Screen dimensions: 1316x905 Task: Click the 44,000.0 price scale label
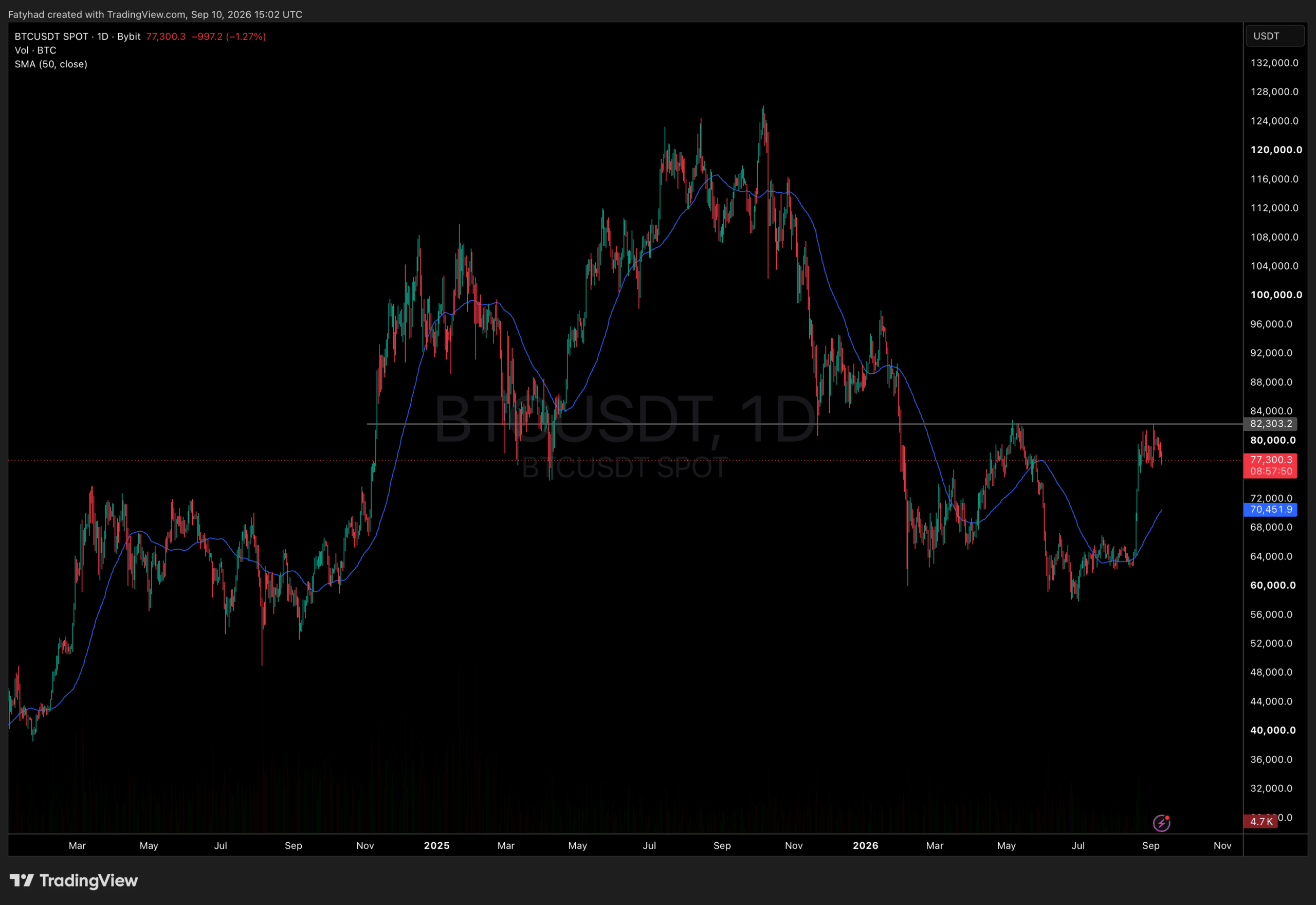[x=1271, y=701]
